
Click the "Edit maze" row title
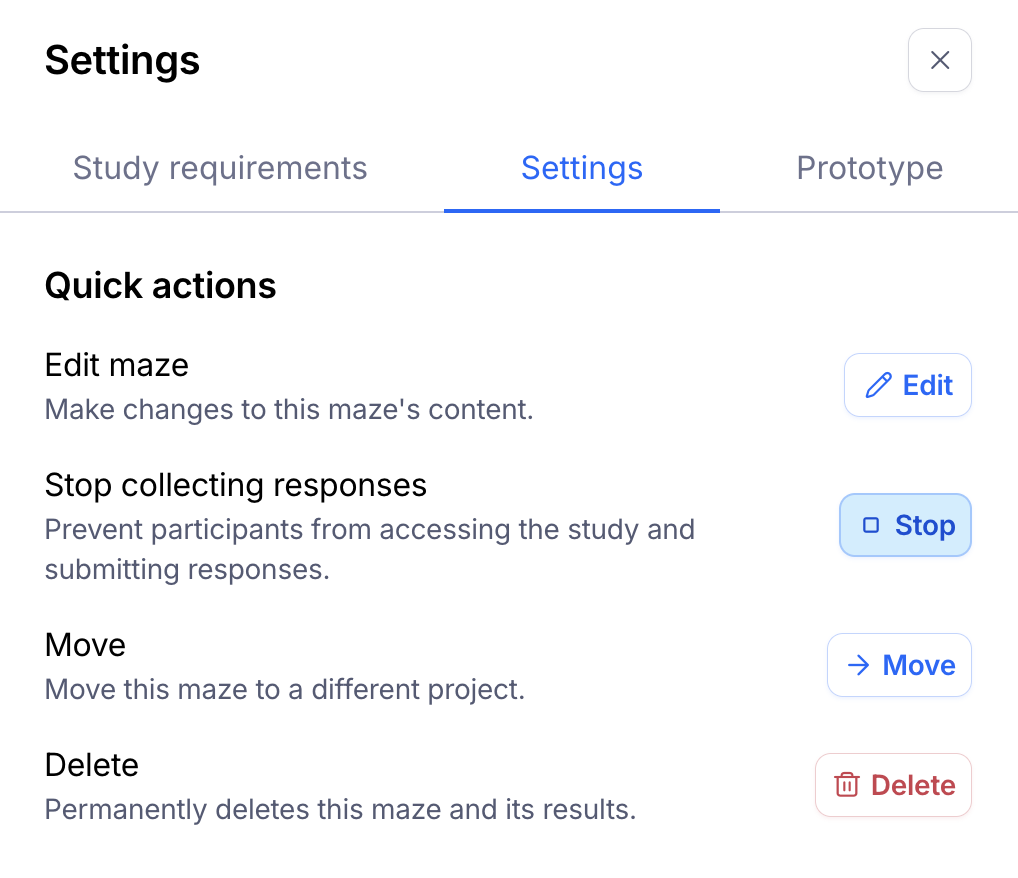coord(117,365)
